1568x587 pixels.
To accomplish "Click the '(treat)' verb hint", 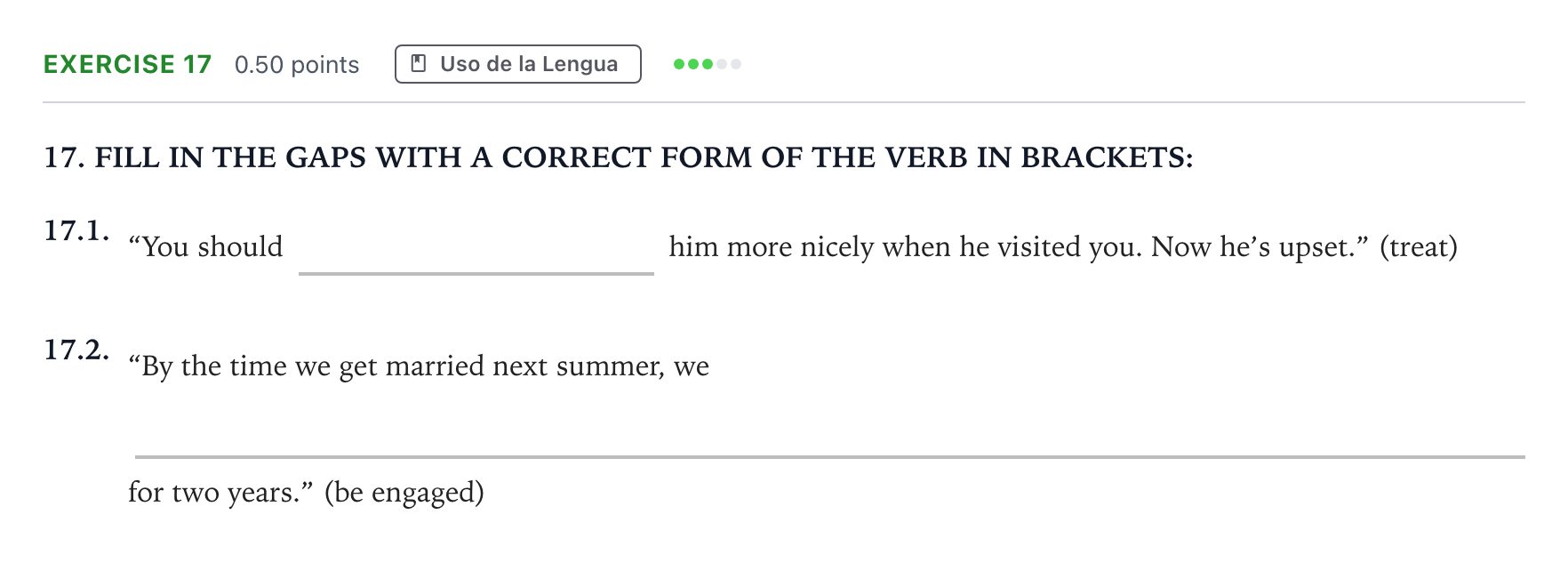I will (1419, 247).
